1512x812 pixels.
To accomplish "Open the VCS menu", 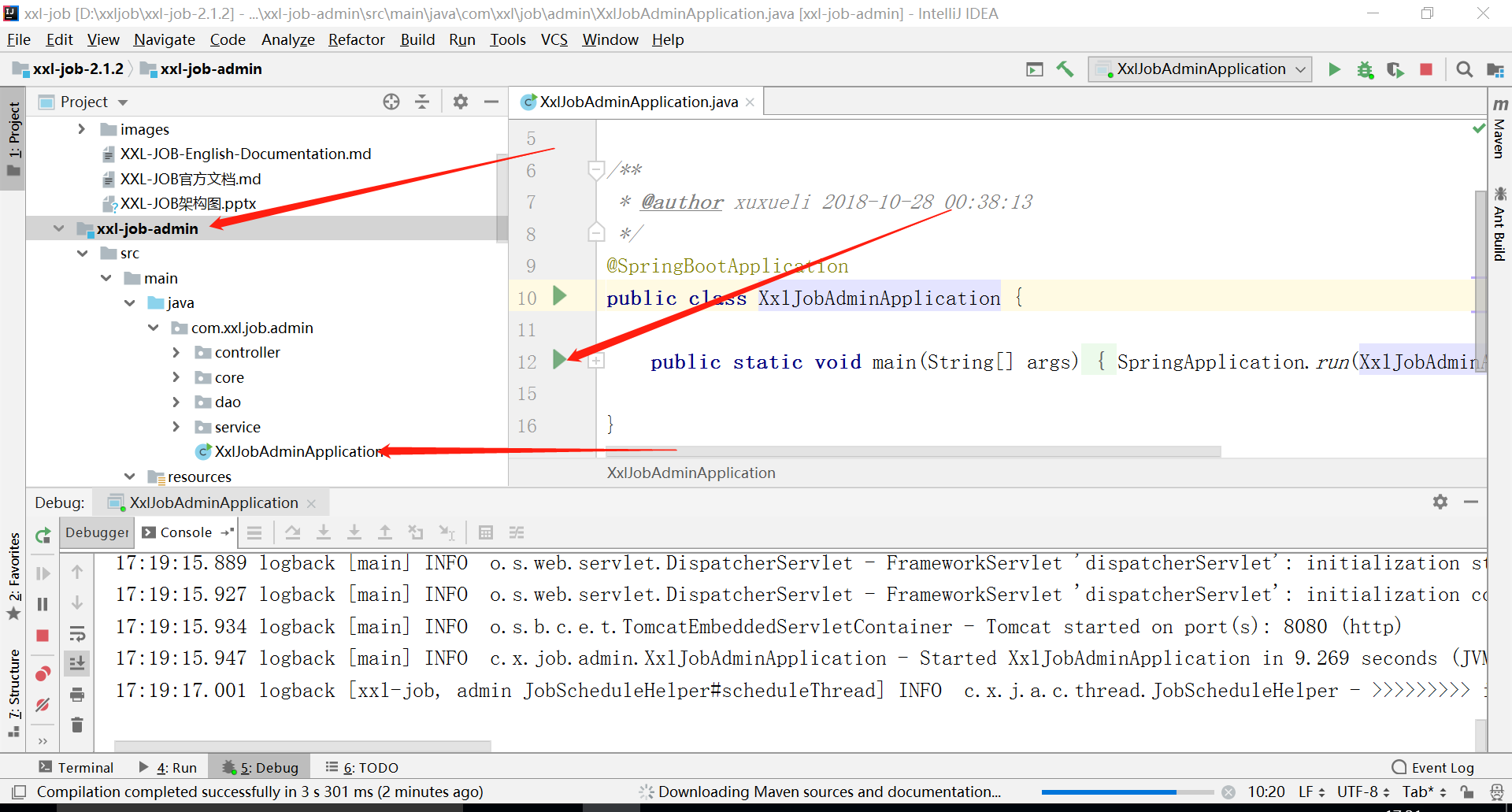I will (554, 39).
